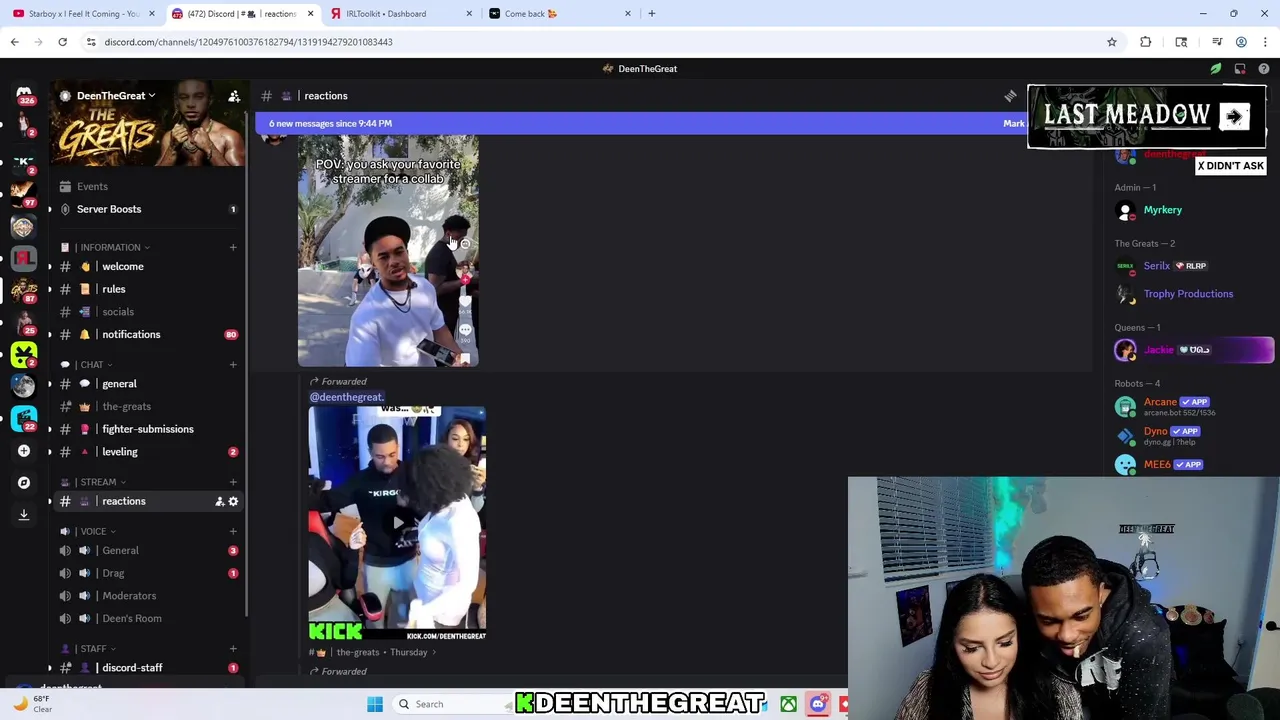
Task: Open the clapperboard server icon with badge 22
Action: [x=24, y=418]
